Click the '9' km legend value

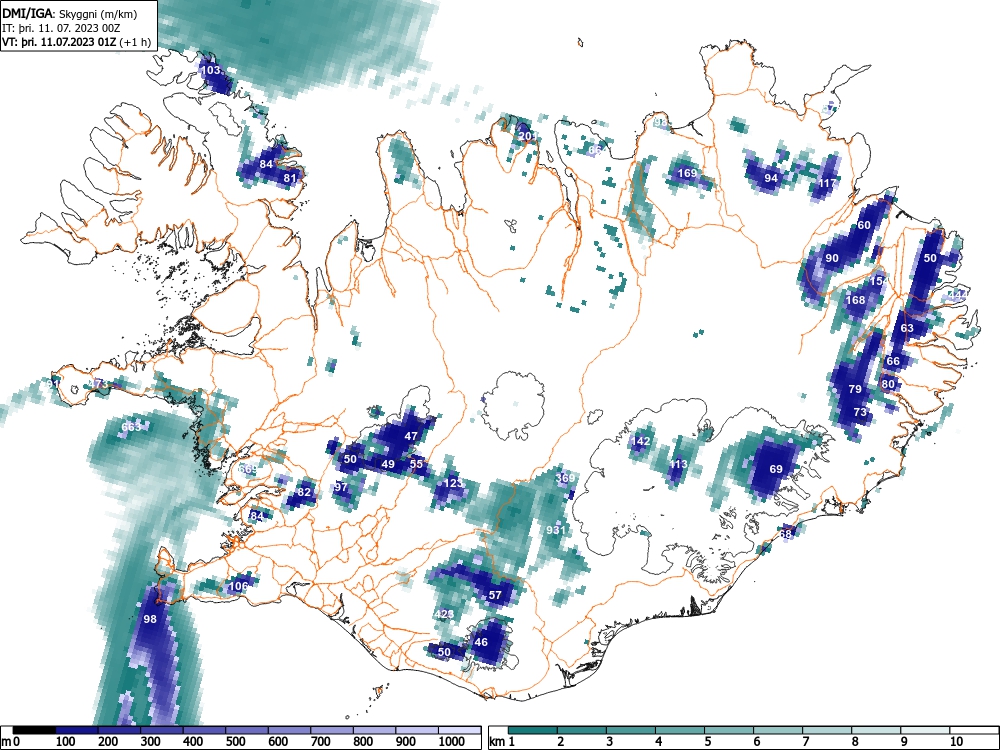(904, 742)
